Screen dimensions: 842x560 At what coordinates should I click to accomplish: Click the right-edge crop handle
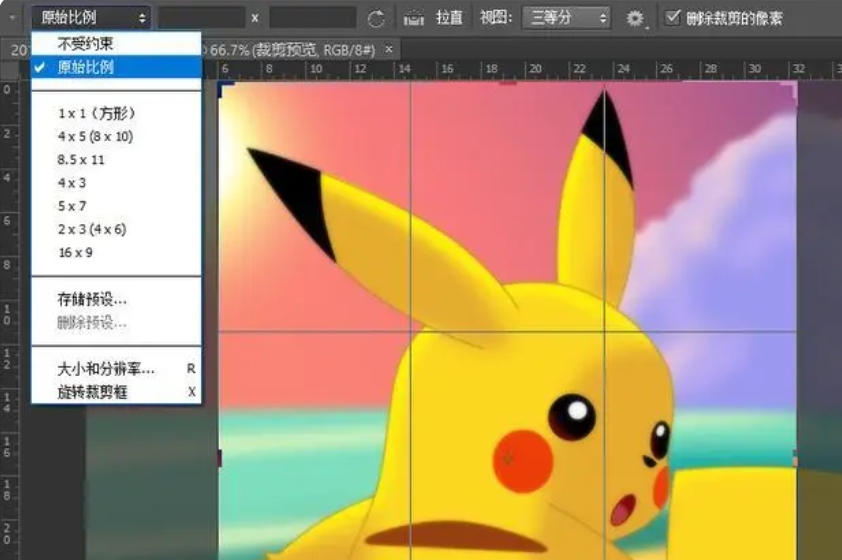click(795, 458)
